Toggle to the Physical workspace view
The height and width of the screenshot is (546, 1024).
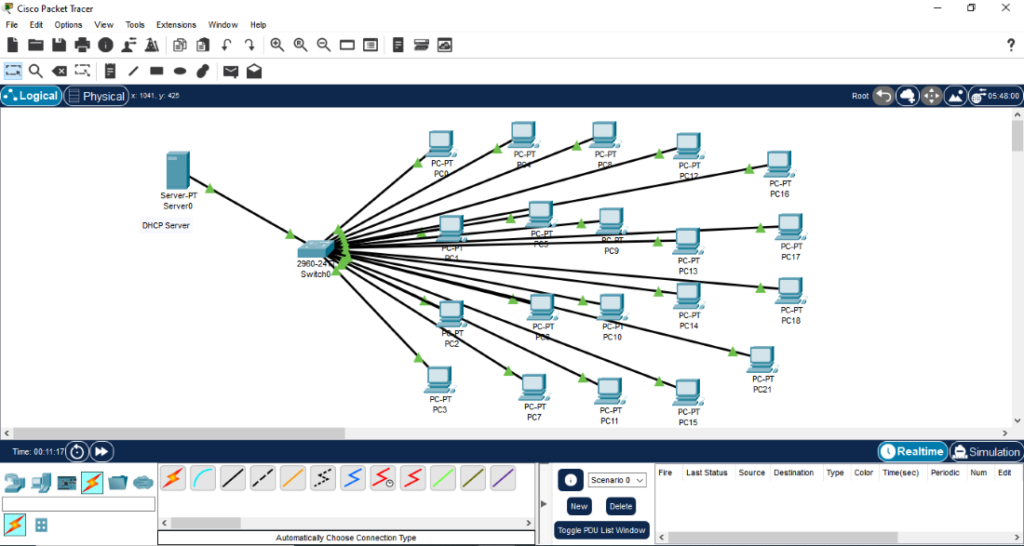click(x=96, y=96)
